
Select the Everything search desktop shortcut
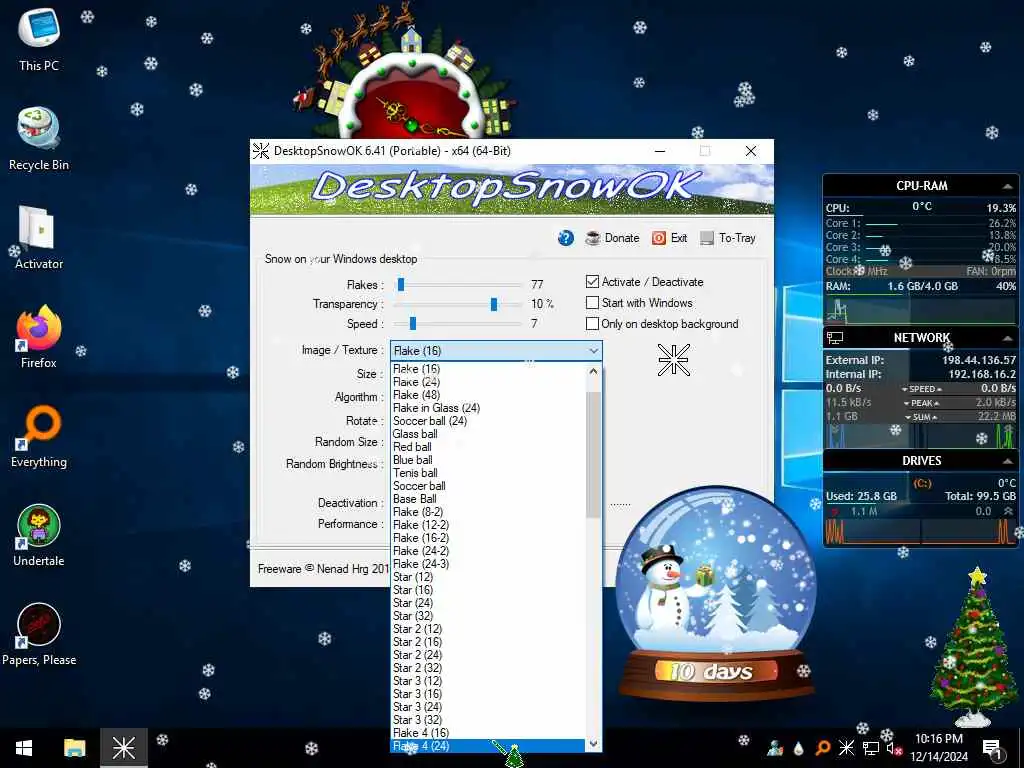tap(39, 436)
